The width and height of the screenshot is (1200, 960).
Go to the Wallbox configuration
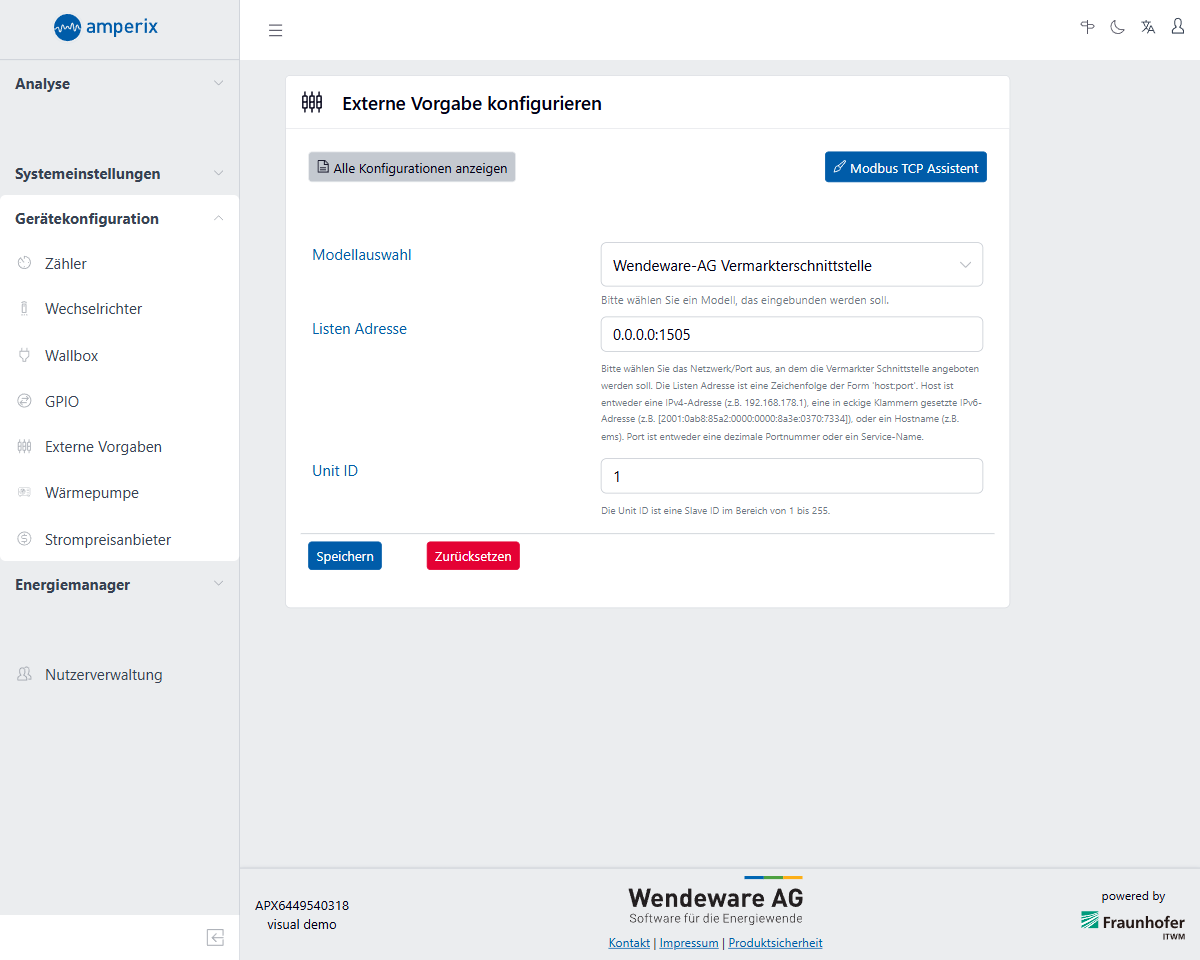(x=71, y=356)
